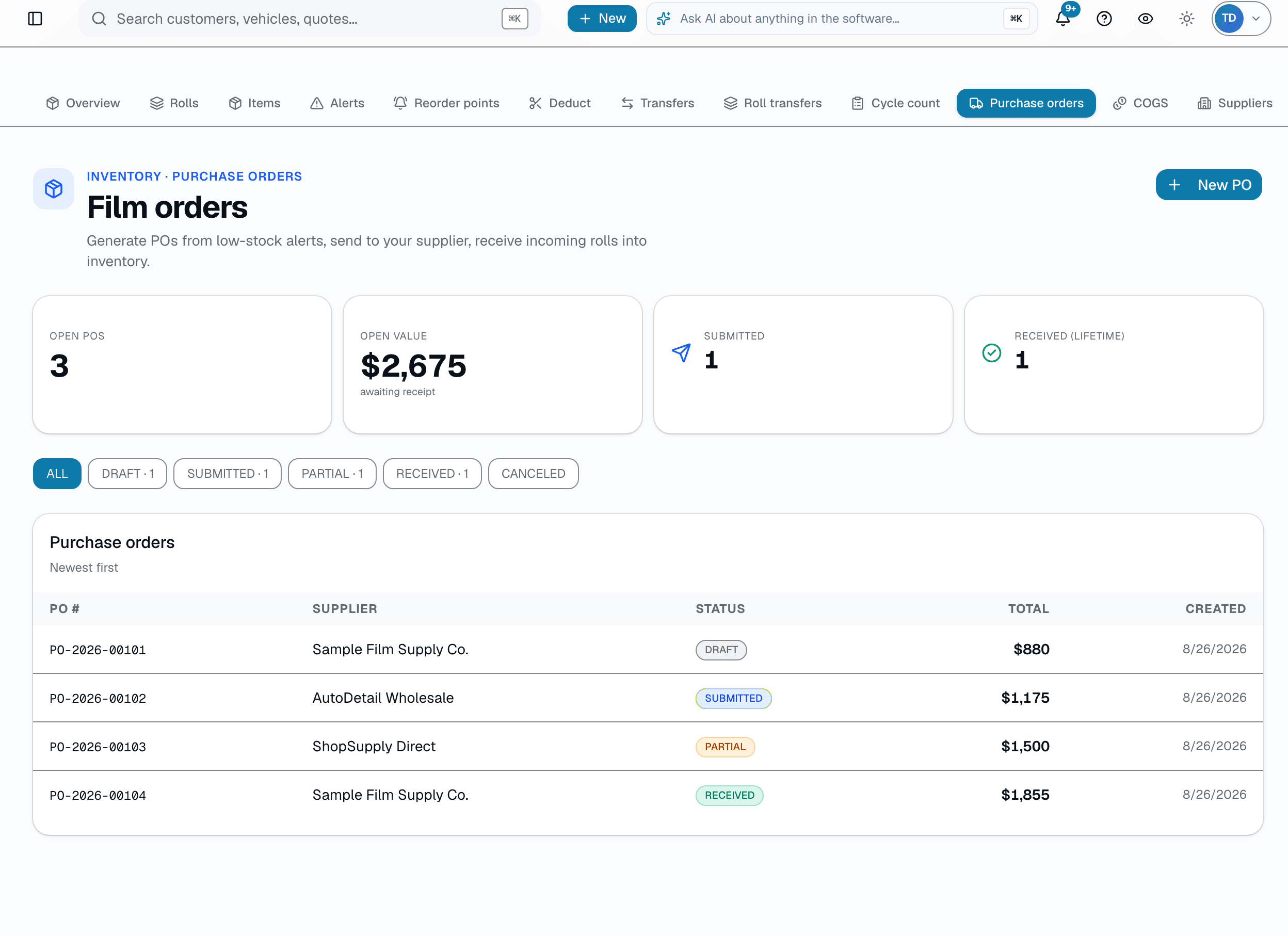
Task: Filter by DRAFT · 1 chip
Action: [x=128, y=474]
